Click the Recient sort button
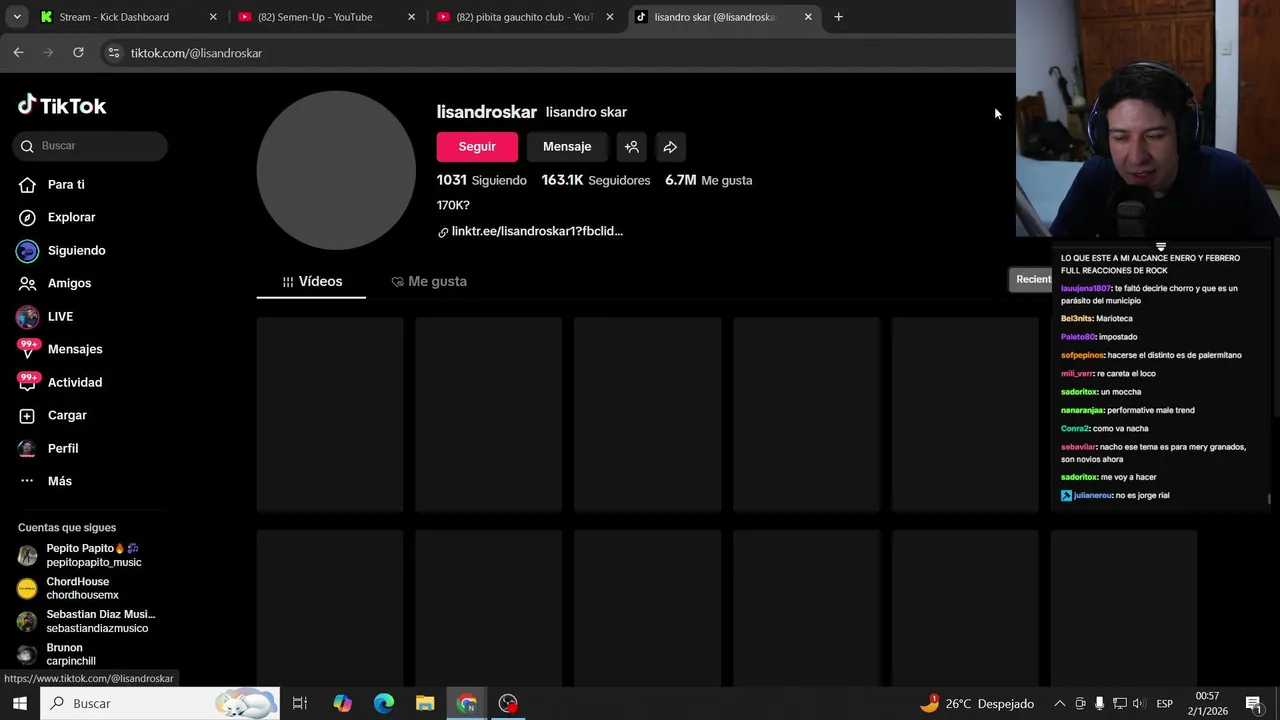 pos(1033,279)
